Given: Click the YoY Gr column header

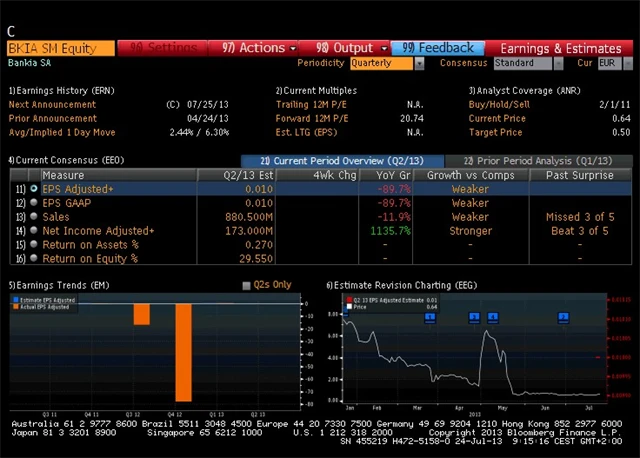Looking at the screenshot, I should [x=386, y=175].
